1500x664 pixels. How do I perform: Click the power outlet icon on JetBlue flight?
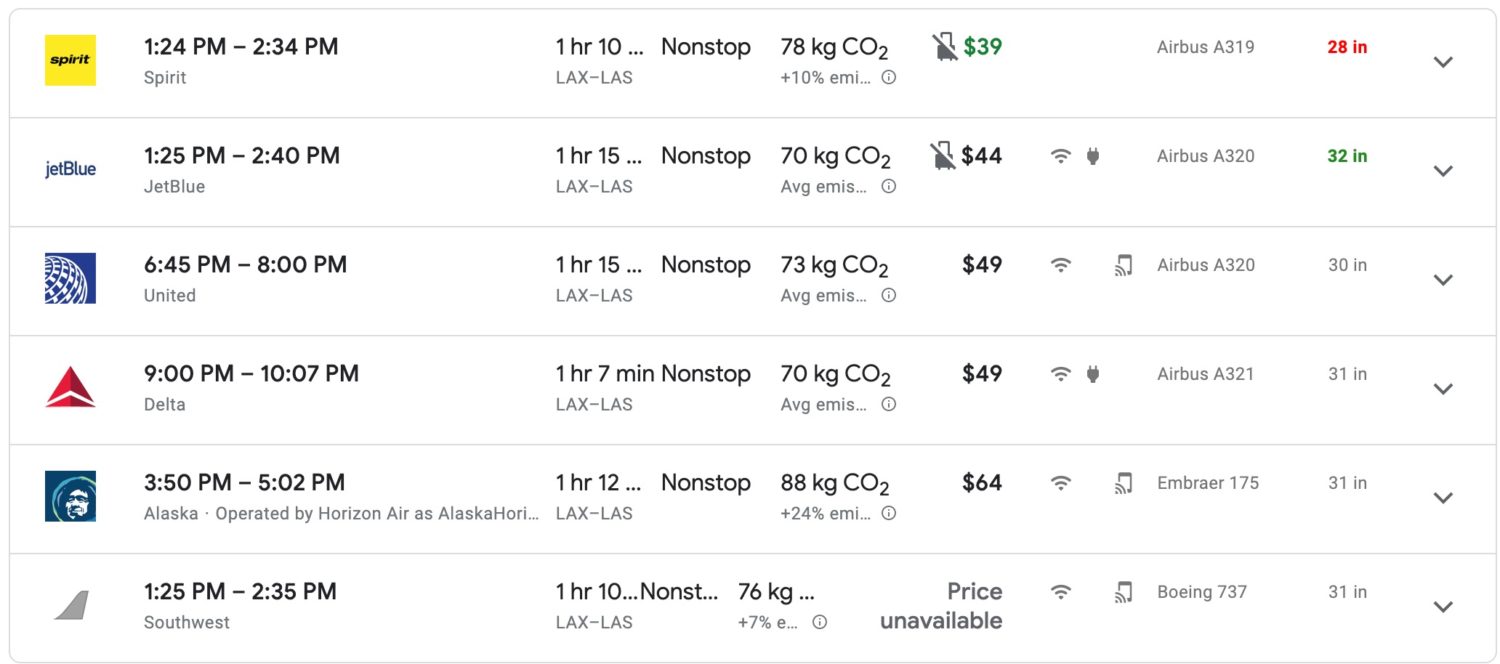1092,156
